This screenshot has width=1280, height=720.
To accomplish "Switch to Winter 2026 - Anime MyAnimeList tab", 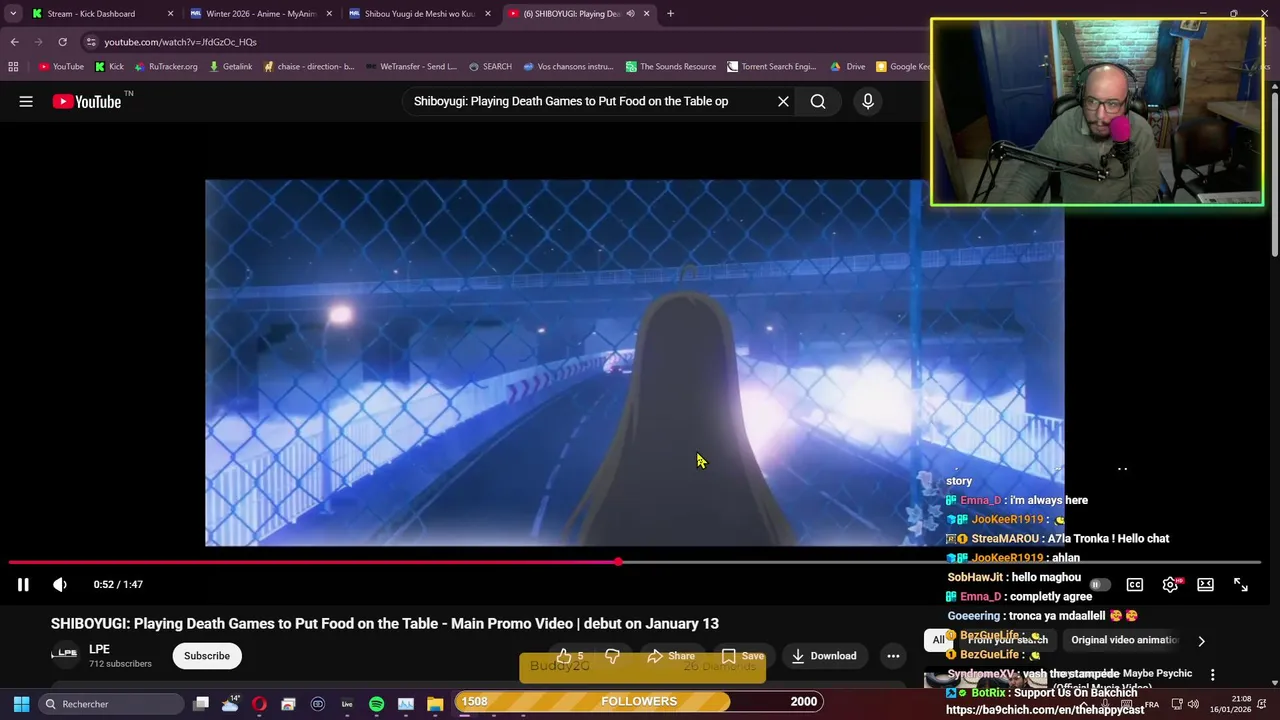I will pyautogui.click(x=260, y=14).
